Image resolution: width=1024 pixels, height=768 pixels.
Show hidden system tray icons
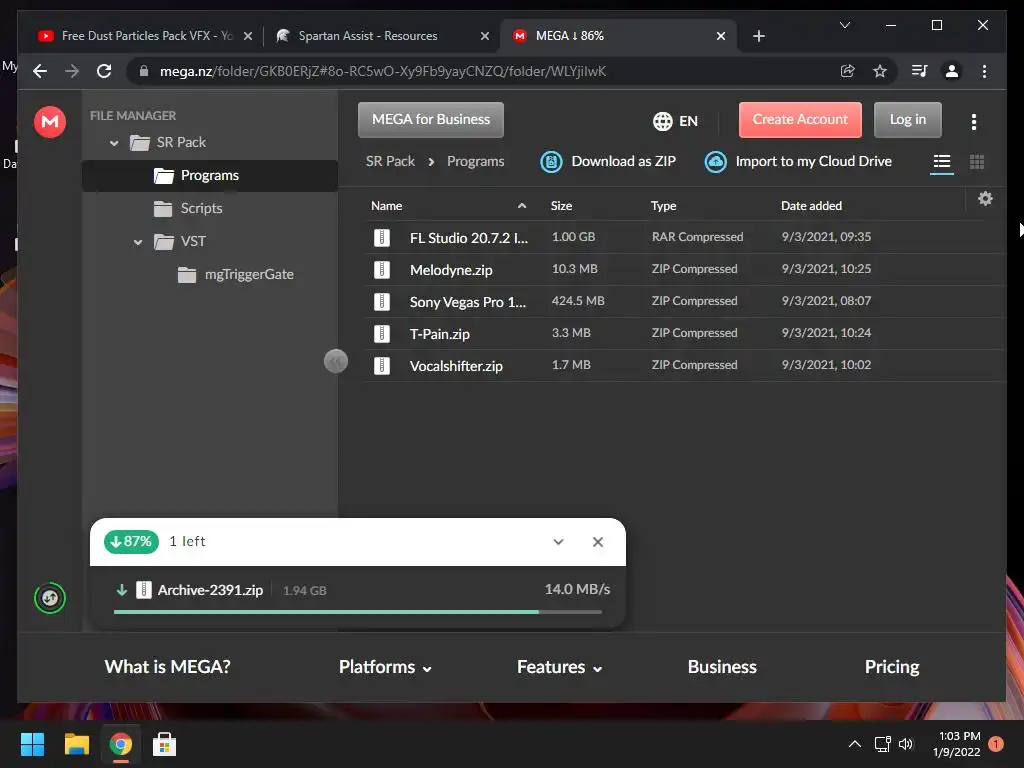click(x=854, y=744)
